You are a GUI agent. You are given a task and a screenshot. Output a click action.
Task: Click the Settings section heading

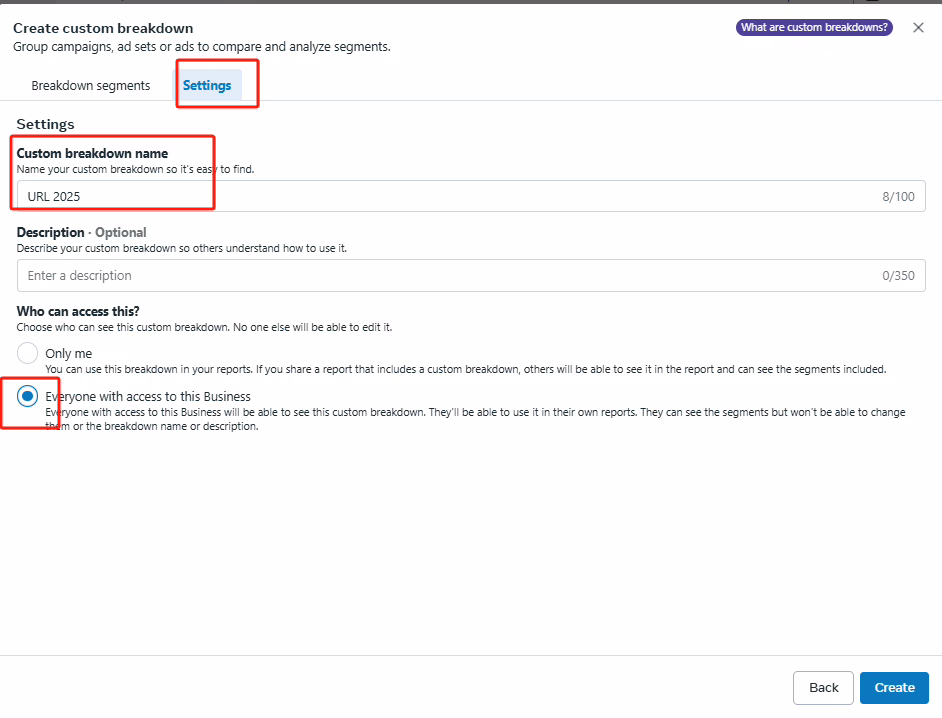point(45,124)
